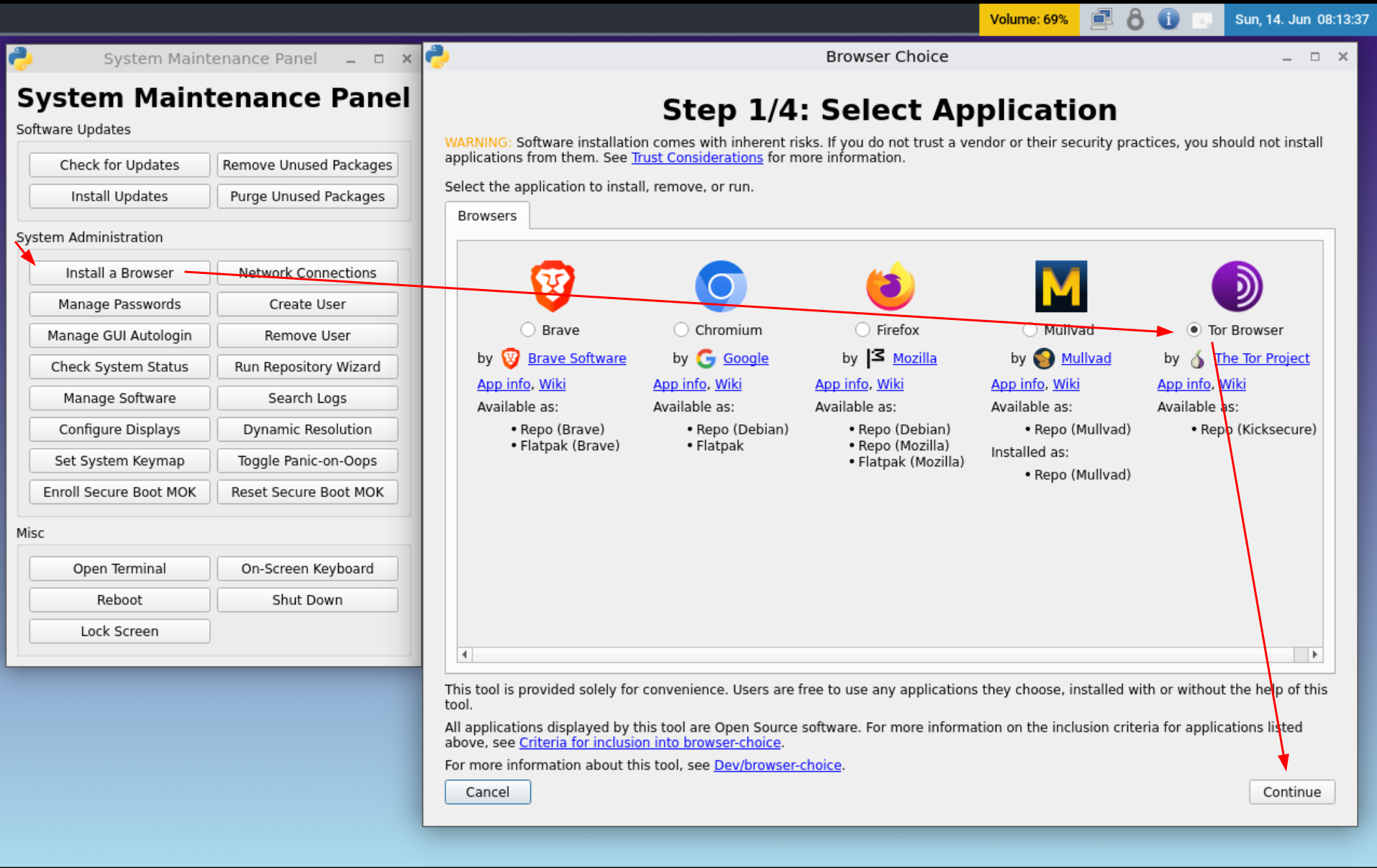Image resolution: width=1377 pixels, height=868 pixels.
Task: Open the Trust Considerations link
Action: pyautogui.click(x=697, y=157)
